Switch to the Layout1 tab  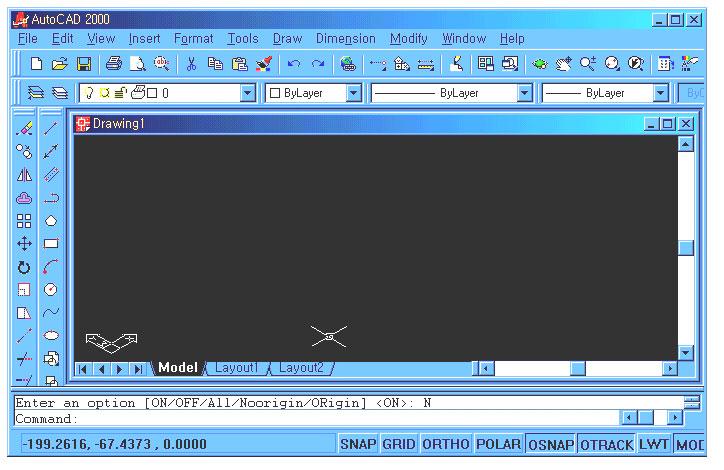(x=236, y=368)
